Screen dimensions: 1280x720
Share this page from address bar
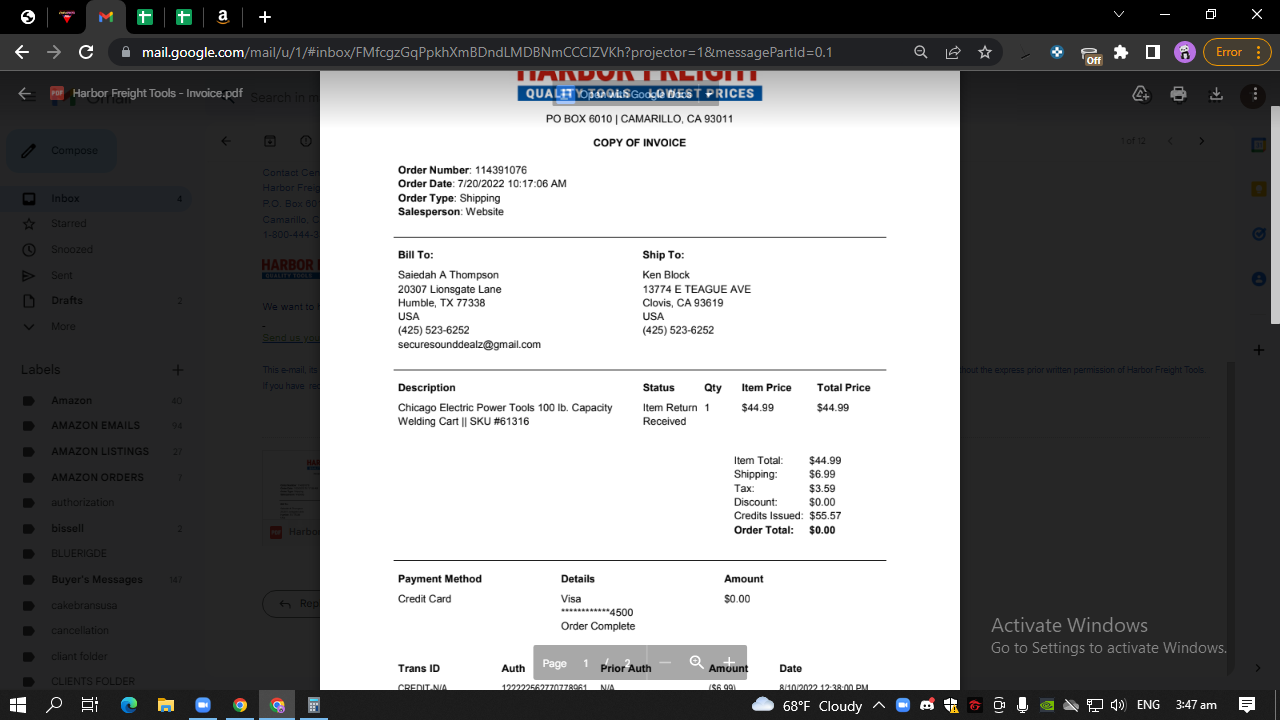tap(953, 52)
